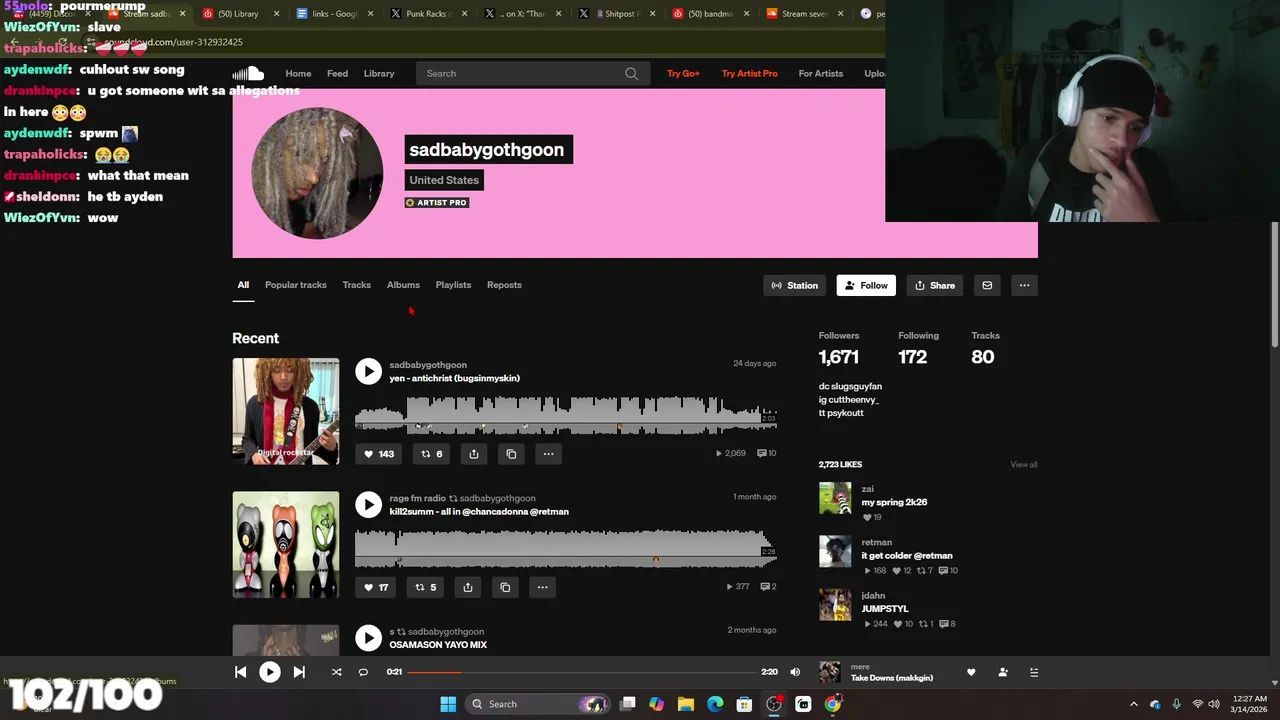Open the Windows Start menu

(x=448, y=704)
